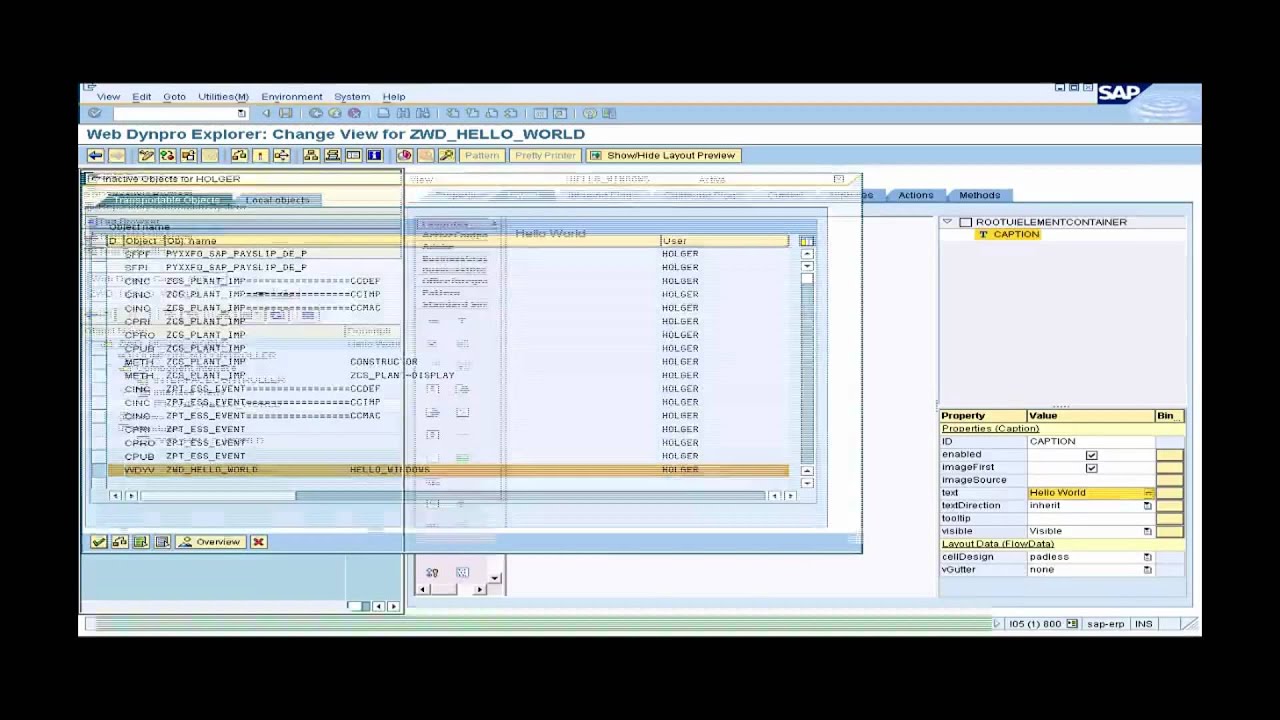Screen dimensions: 1280x720
Task: Click the Pretty Printer button
Action: [546, 155]
